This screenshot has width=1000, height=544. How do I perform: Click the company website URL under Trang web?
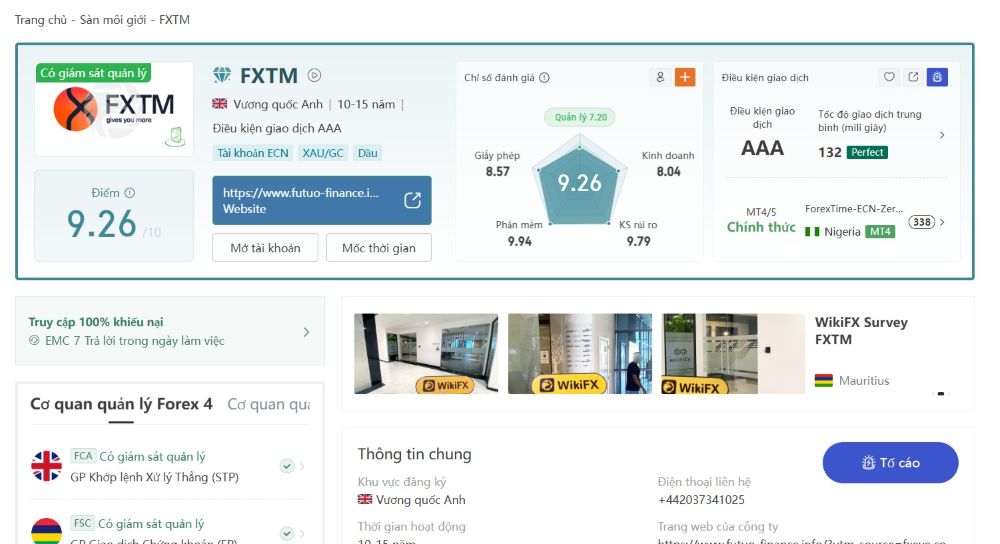click(x=802, y=541)
